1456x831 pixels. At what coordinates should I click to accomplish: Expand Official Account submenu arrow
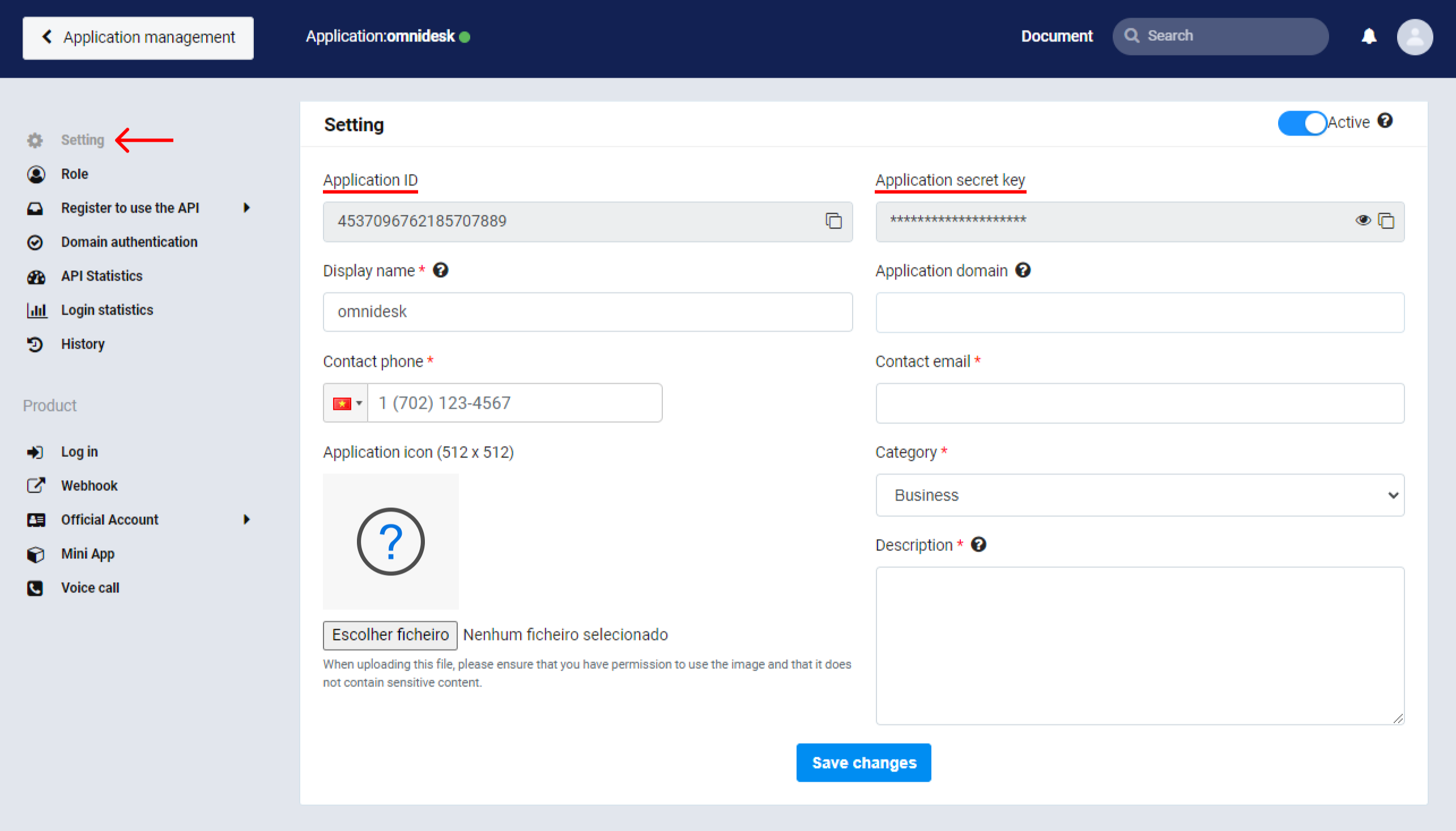(x=246, y=519)
